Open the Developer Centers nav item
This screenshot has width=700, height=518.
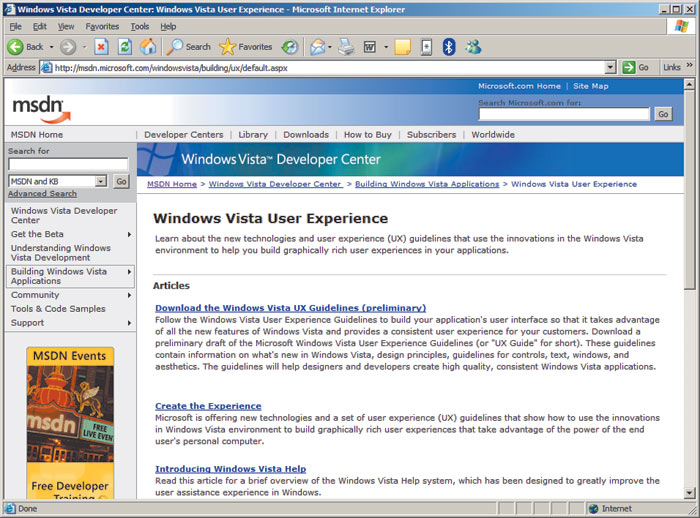[x=183, y=135]
